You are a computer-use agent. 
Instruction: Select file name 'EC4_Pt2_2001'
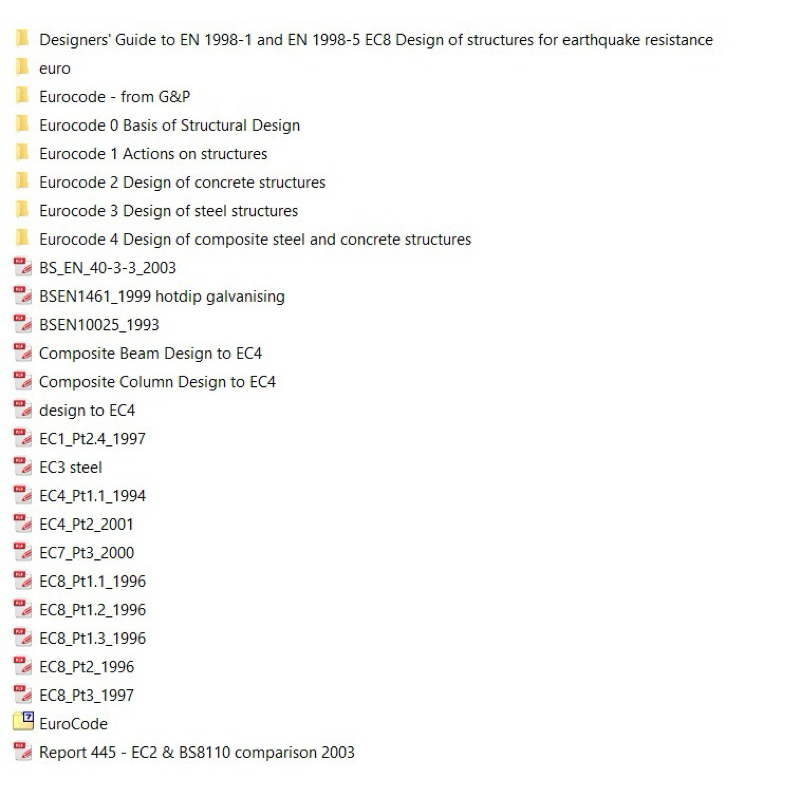86,524
